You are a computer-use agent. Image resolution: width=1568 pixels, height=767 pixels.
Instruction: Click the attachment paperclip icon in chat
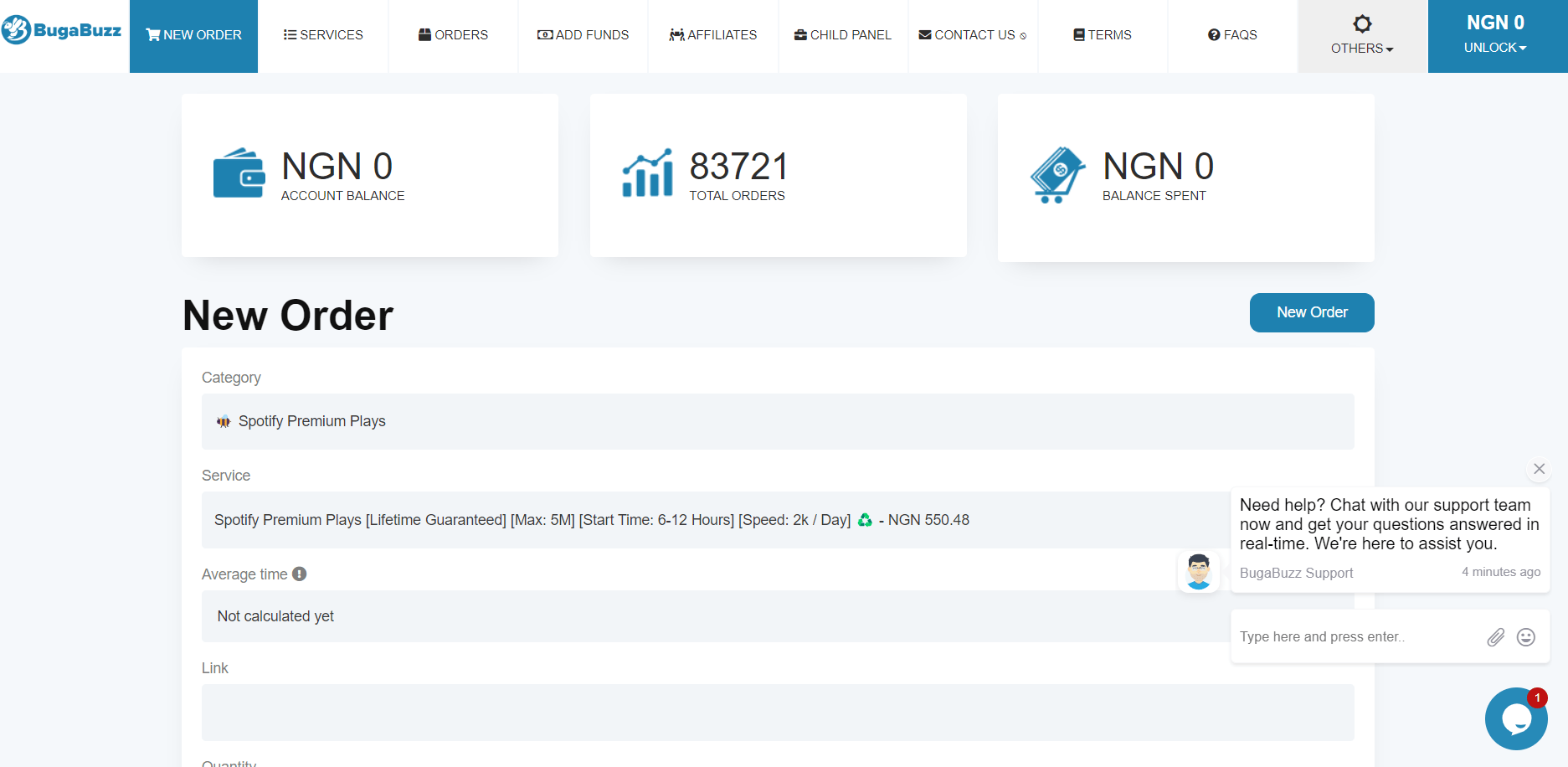1495,637
